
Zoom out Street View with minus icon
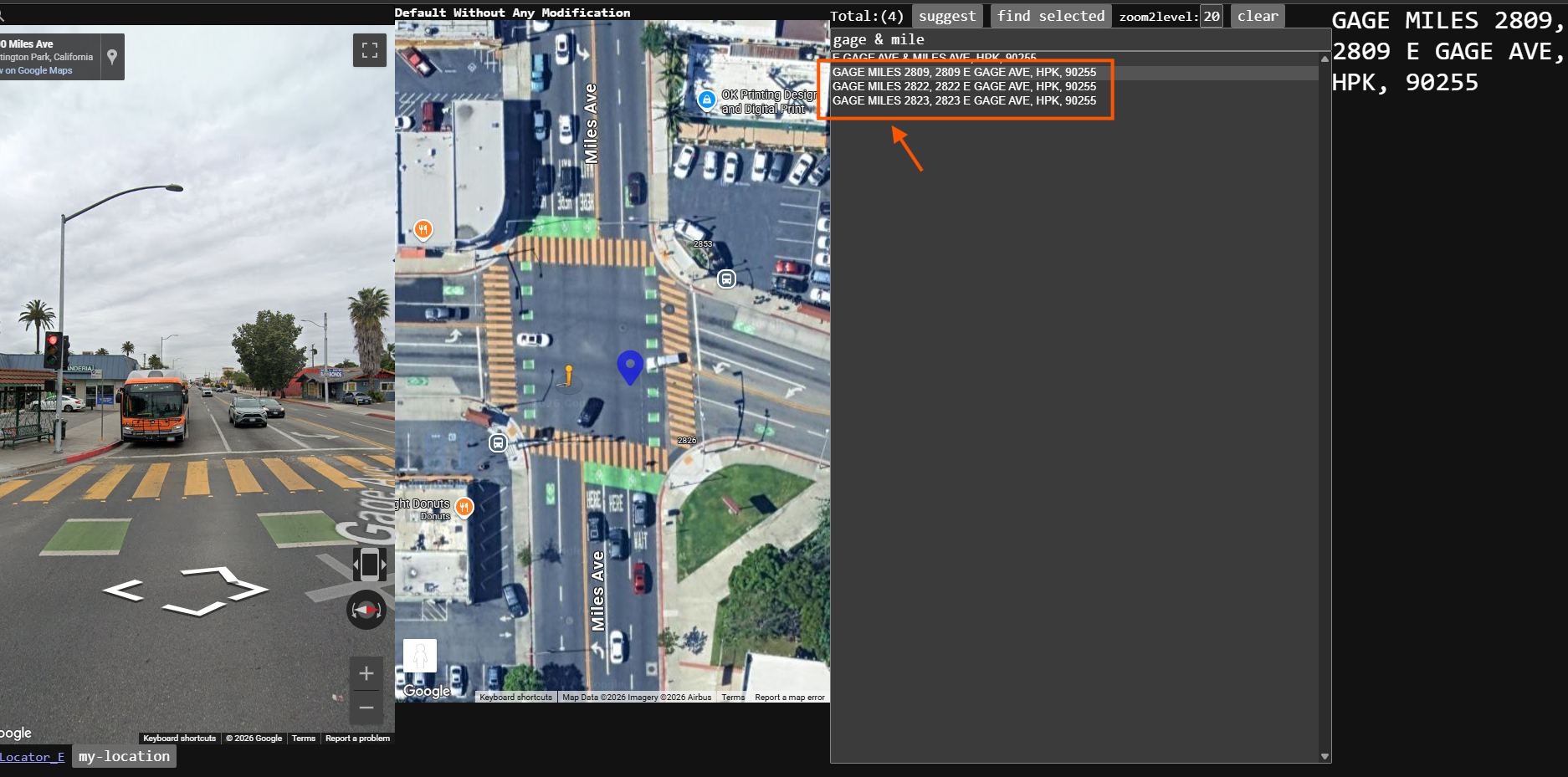click(x=366, y=708)
